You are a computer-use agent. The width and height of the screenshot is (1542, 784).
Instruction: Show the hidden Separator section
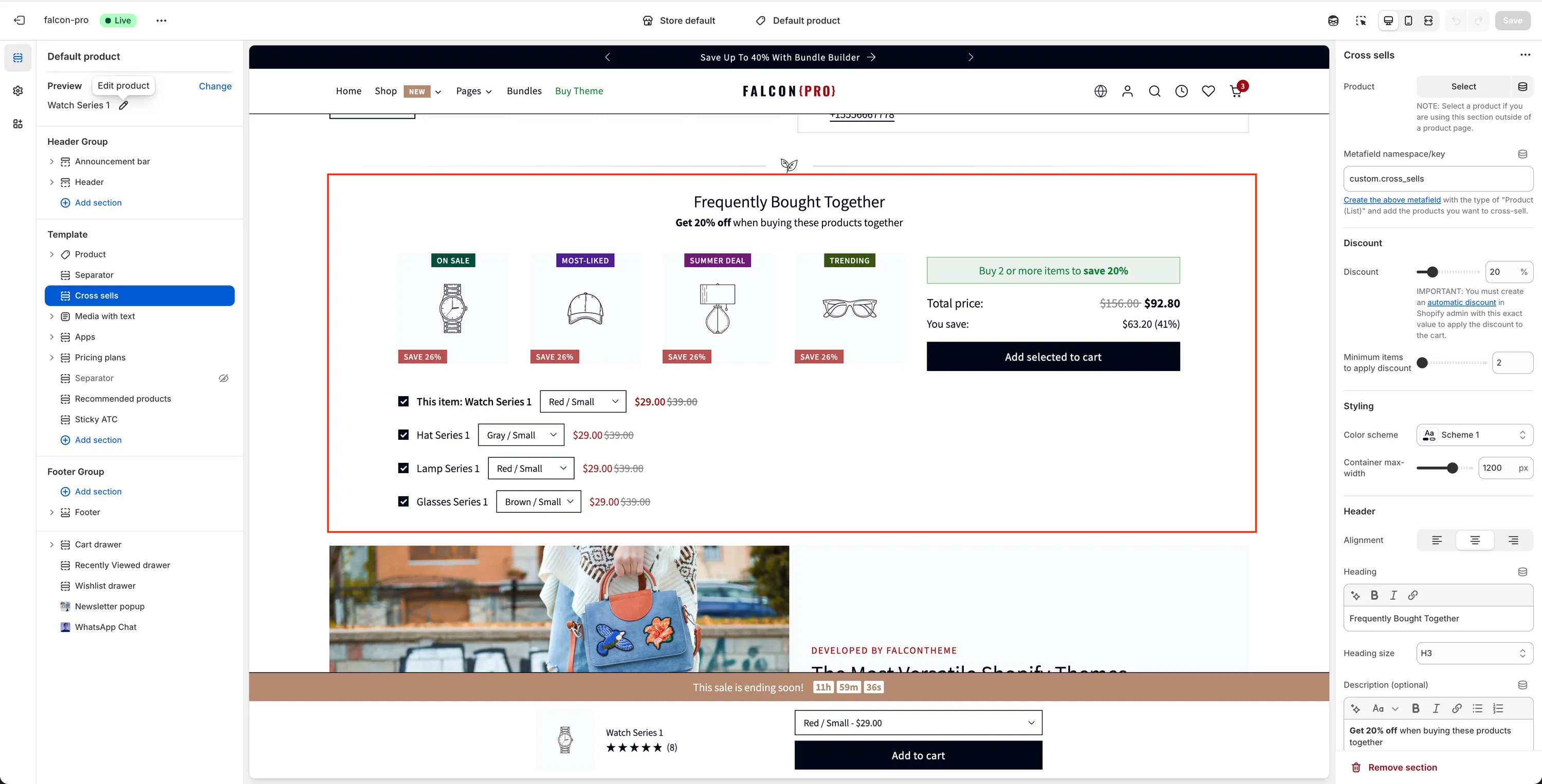pos(223,378)
